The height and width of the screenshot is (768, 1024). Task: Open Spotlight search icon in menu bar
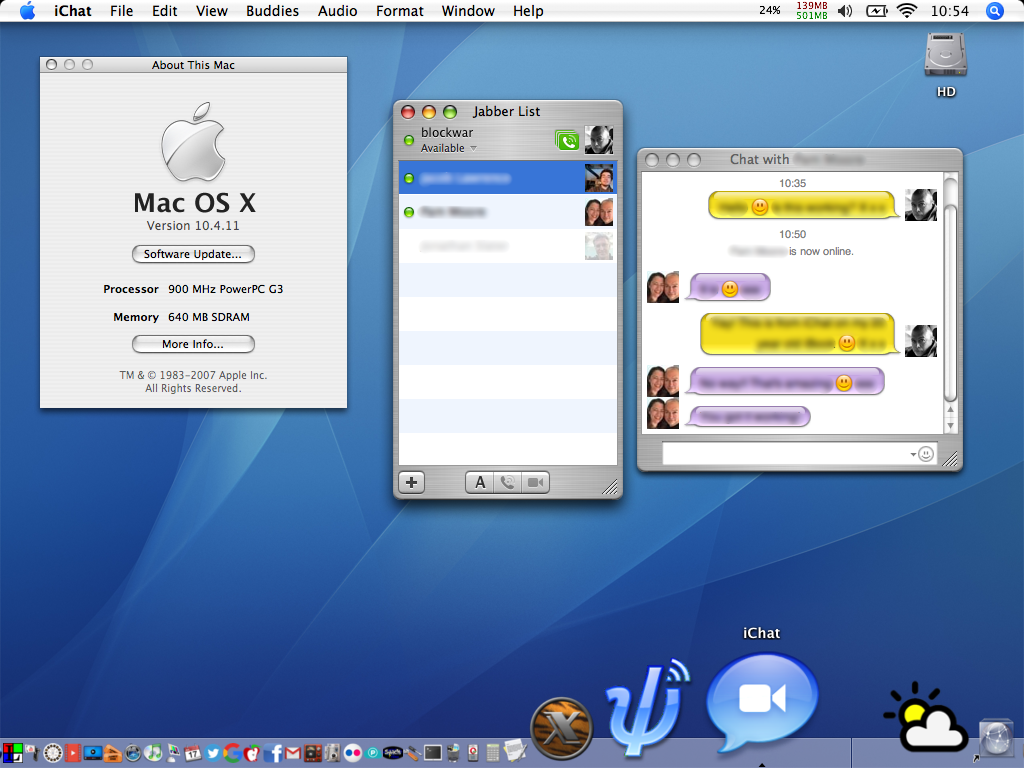pyautogui.click(x=995, y=11)
